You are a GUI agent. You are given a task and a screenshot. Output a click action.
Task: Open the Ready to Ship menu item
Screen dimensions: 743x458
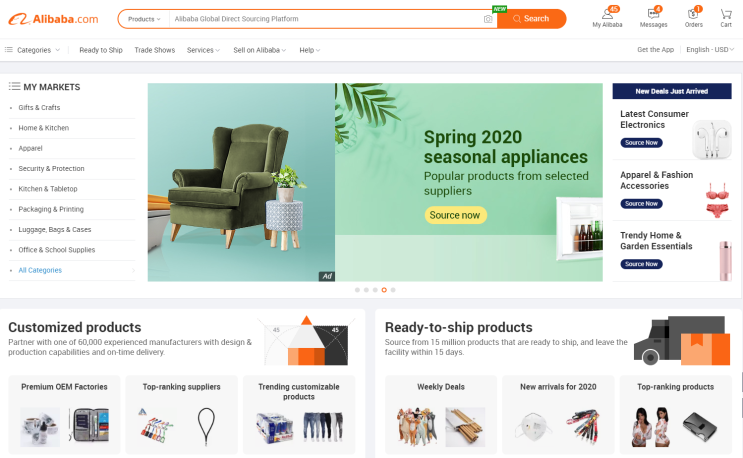[x=101, y=50]
